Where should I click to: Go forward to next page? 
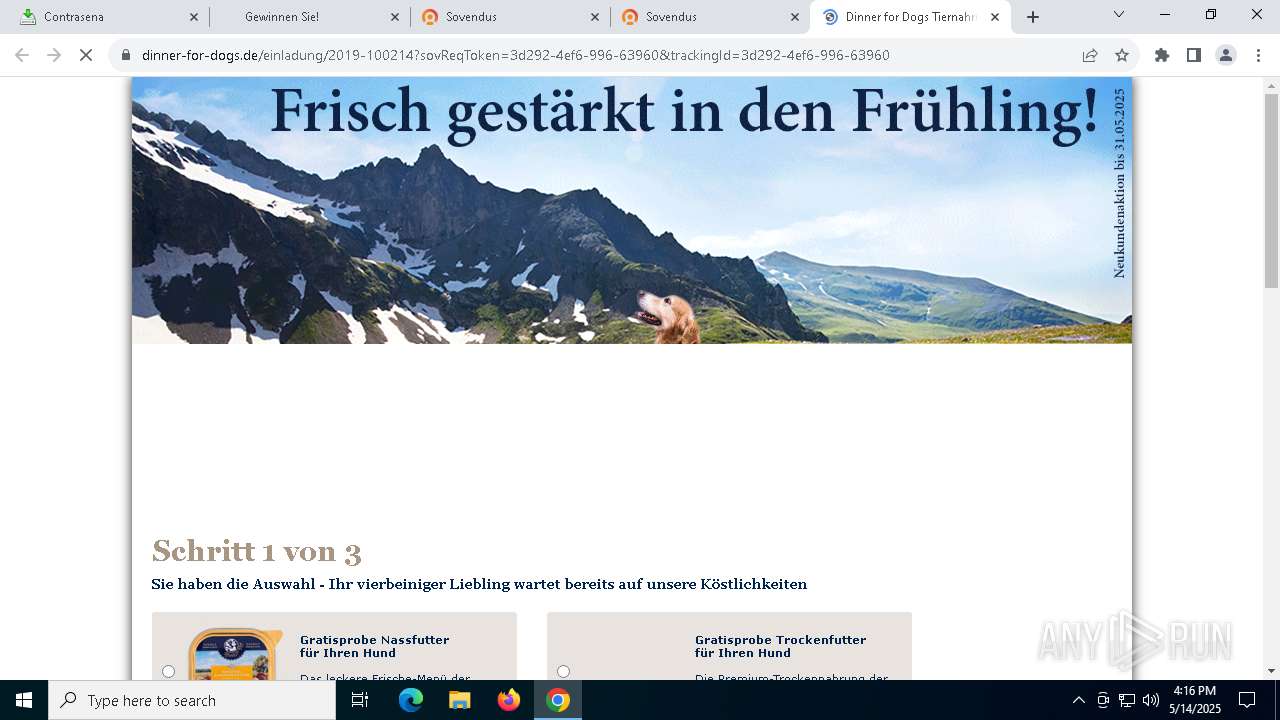54,55
